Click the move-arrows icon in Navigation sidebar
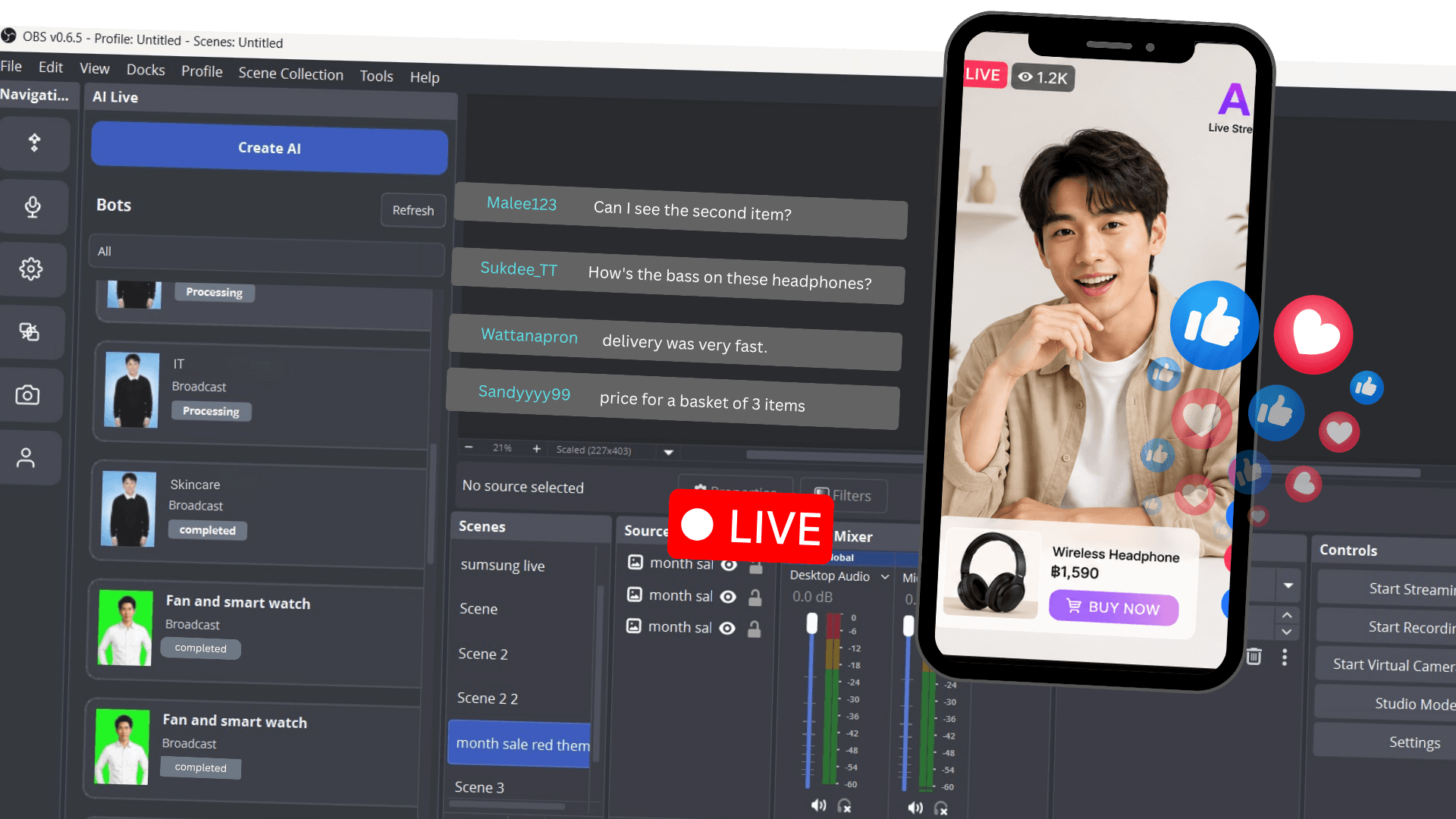Screen dimensions: 1456x819 34,143
